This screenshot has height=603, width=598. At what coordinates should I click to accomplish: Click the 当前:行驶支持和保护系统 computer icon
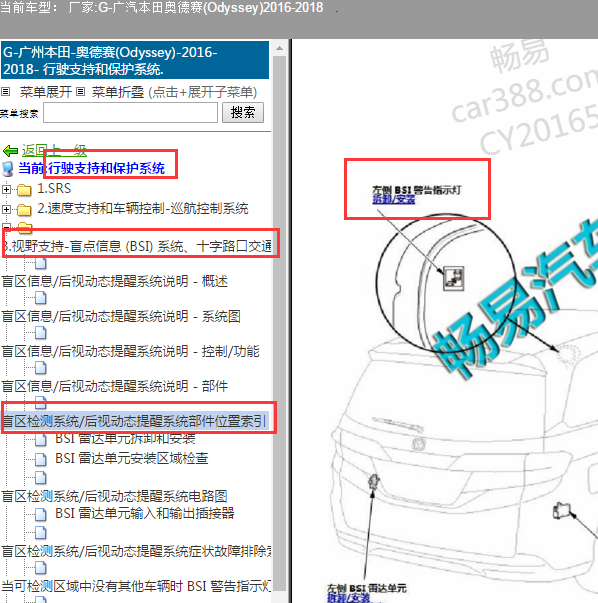[8, 169]
